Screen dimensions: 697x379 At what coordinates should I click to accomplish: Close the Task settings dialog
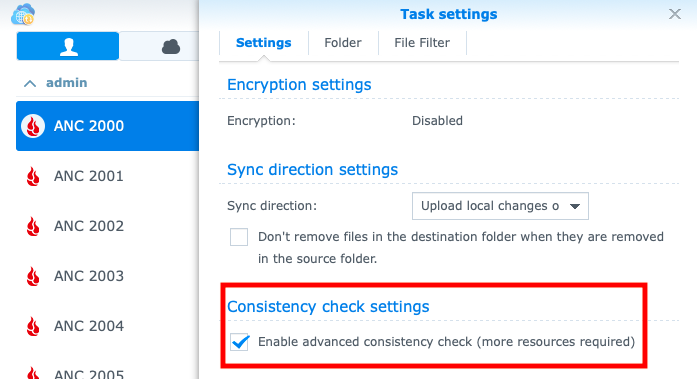[x=675, y=14]
